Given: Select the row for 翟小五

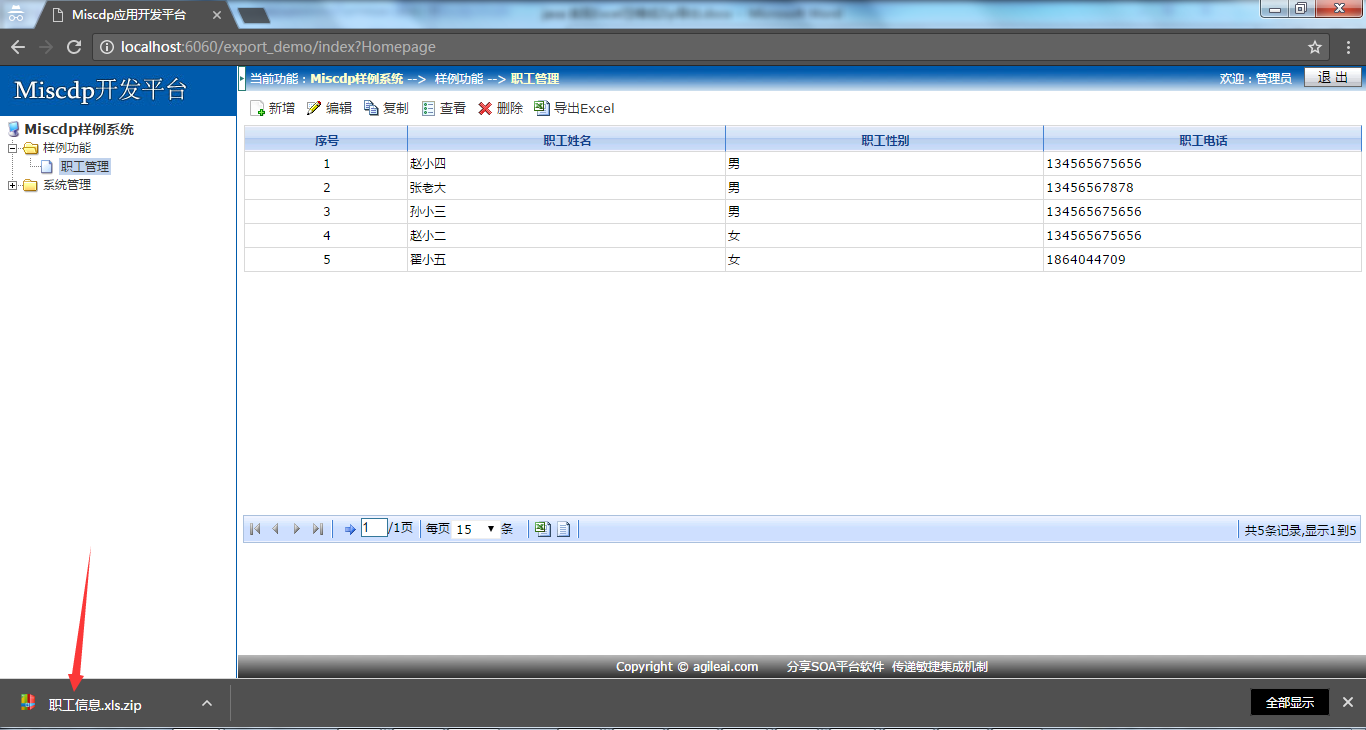Looking at the screenshot, I should pos(803,260).
